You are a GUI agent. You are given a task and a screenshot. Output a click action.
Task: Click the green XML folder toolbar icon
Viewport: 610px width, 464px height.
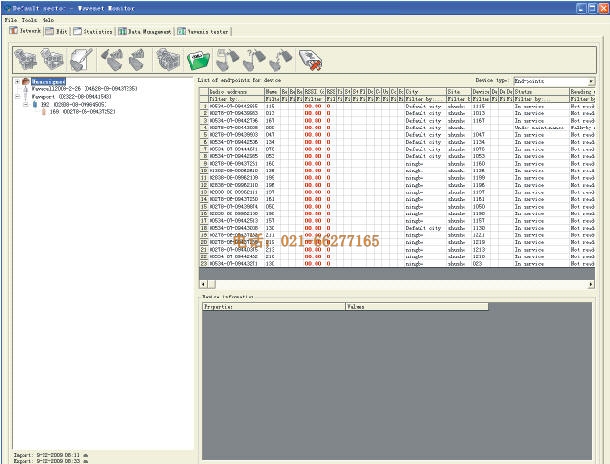point(198,60)
